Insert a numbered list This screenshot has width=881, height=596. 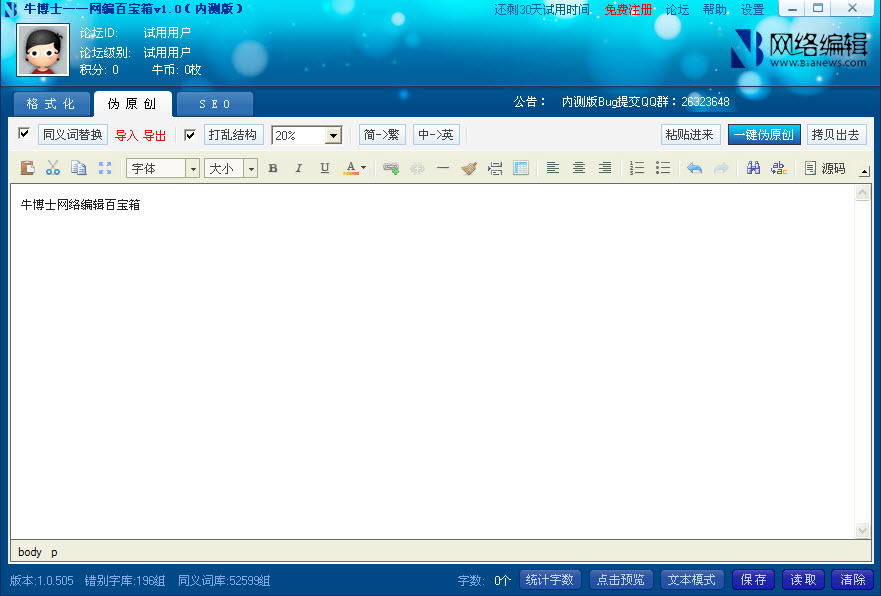click(637, 168)
